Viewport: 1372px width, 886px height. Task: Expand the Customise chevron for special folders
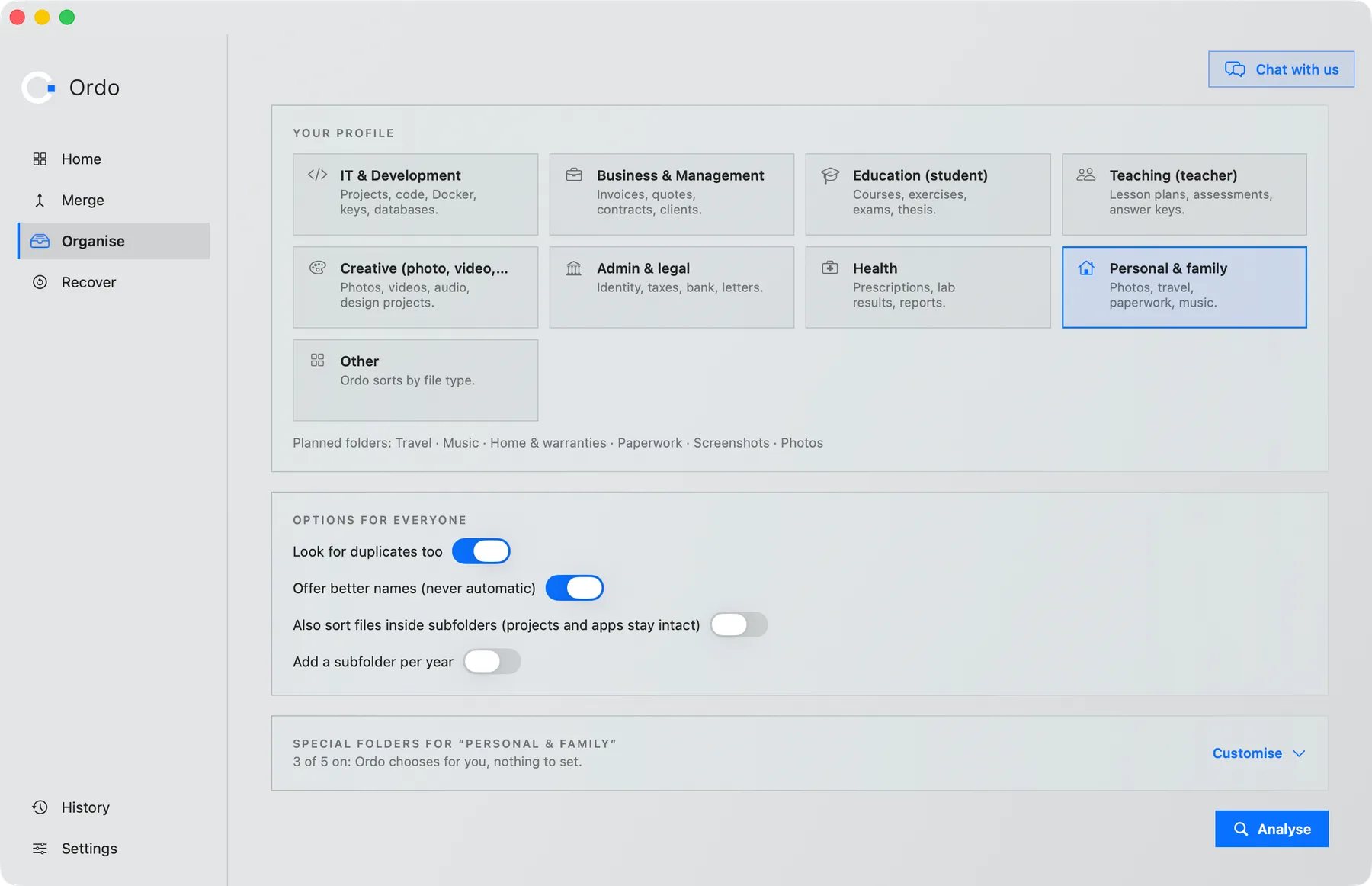[x=1300, y=753]
